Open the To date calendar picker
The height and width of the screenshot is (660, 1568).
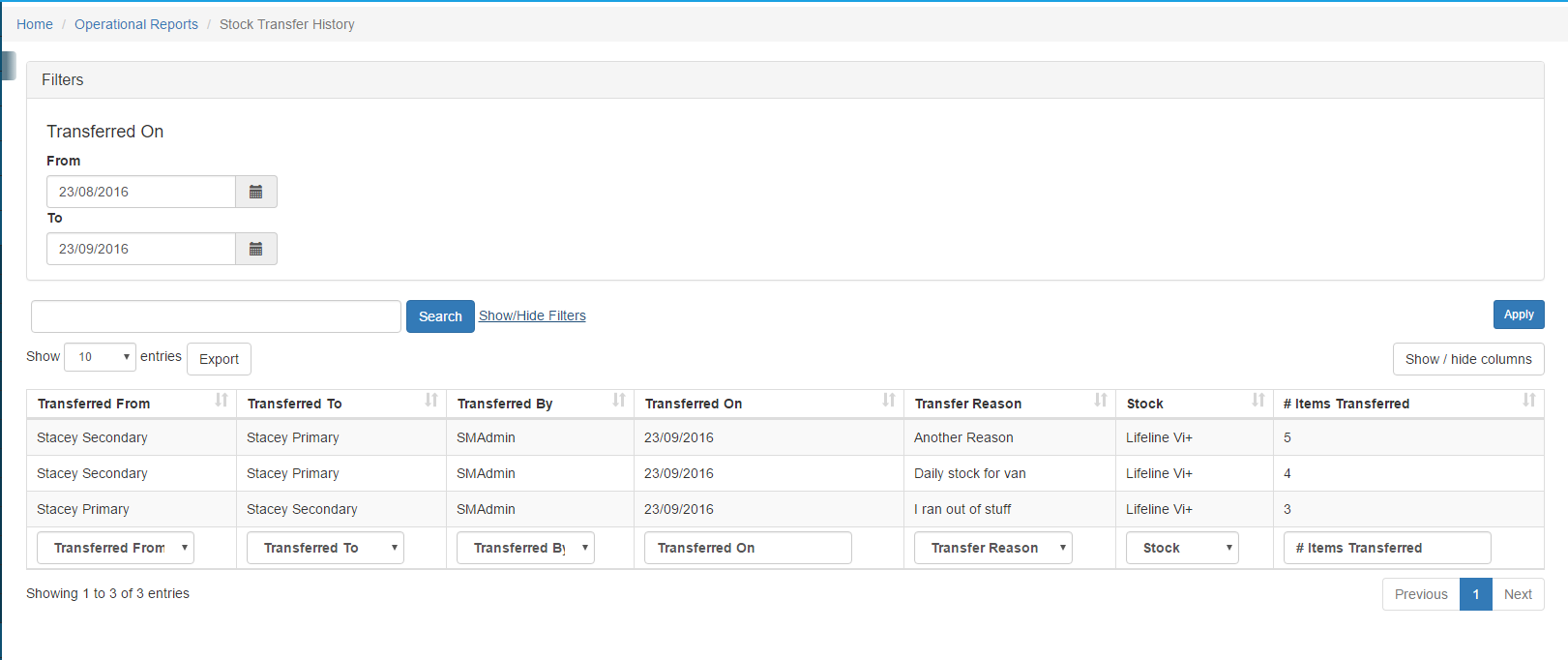[256, 249]
